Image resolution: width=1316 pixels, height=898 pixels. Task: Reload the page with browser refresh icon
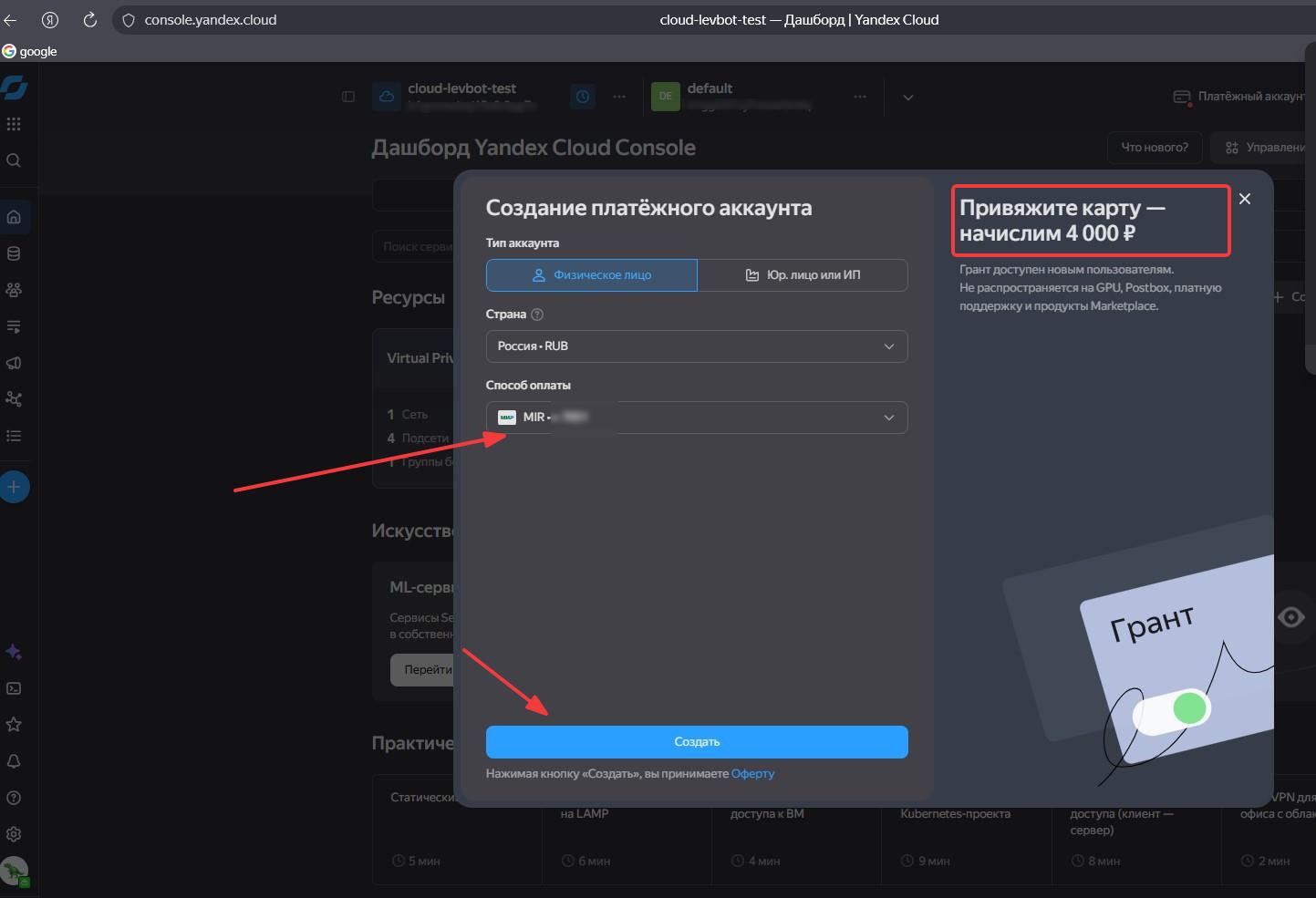pos(89,20)
